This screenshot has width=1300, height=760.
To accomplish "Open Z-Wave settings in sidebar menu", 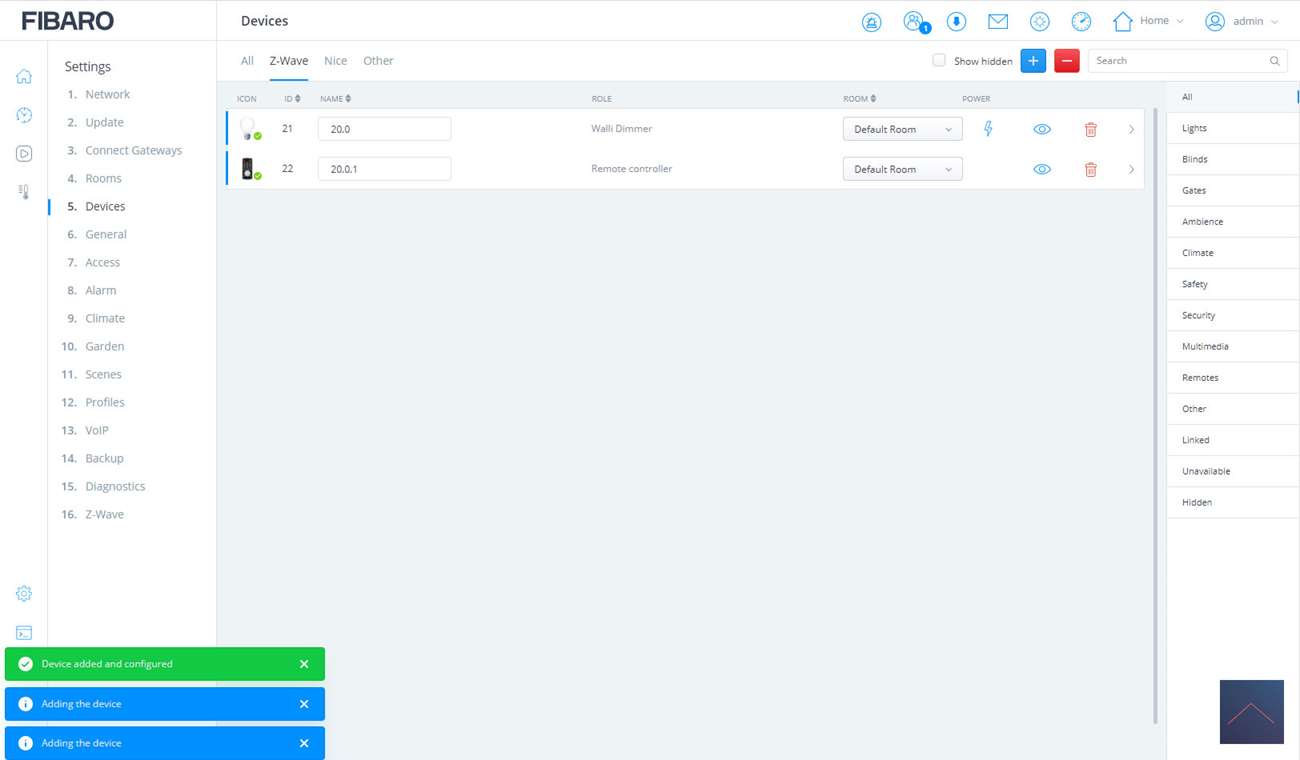I will pos(104,514).
